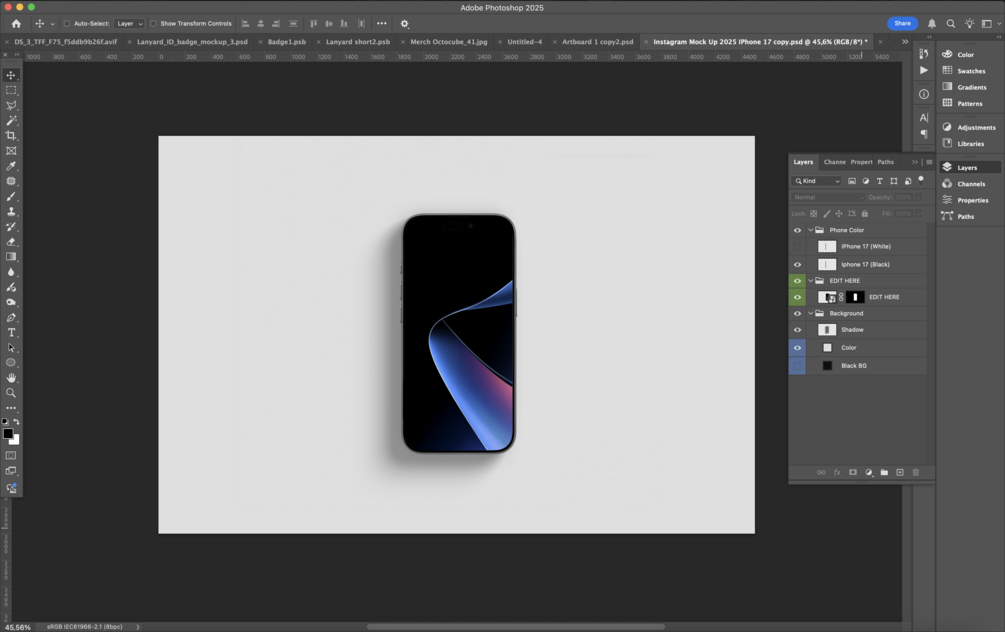Select the Eraser tool

(x=11, y=242)
